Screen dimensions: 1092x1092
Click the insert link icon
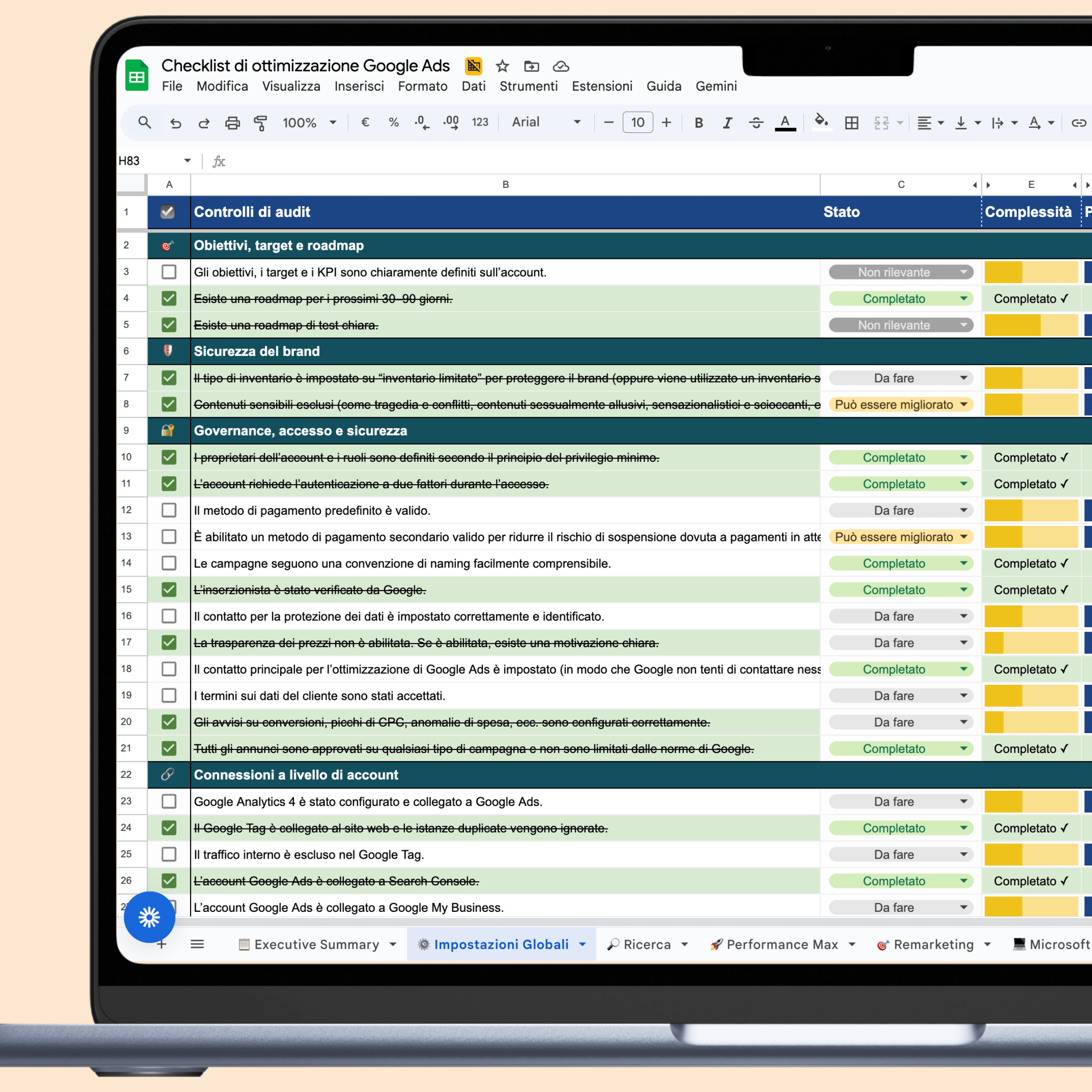(1078, 123)
